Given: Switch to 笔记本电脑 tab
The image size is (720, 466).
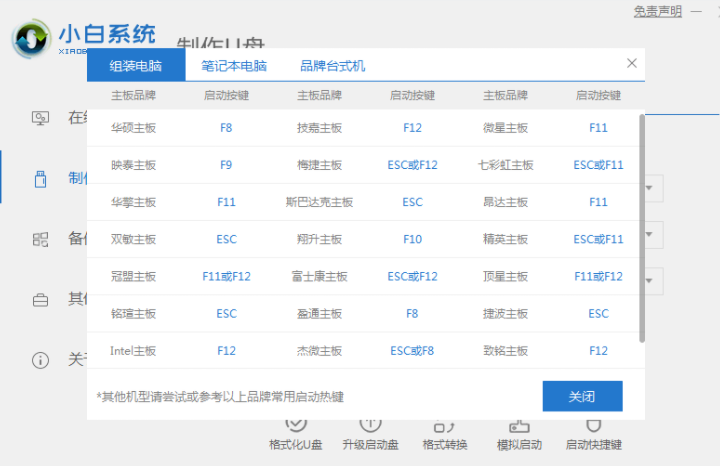Looking at the screenshot, I should click(234, 66).
